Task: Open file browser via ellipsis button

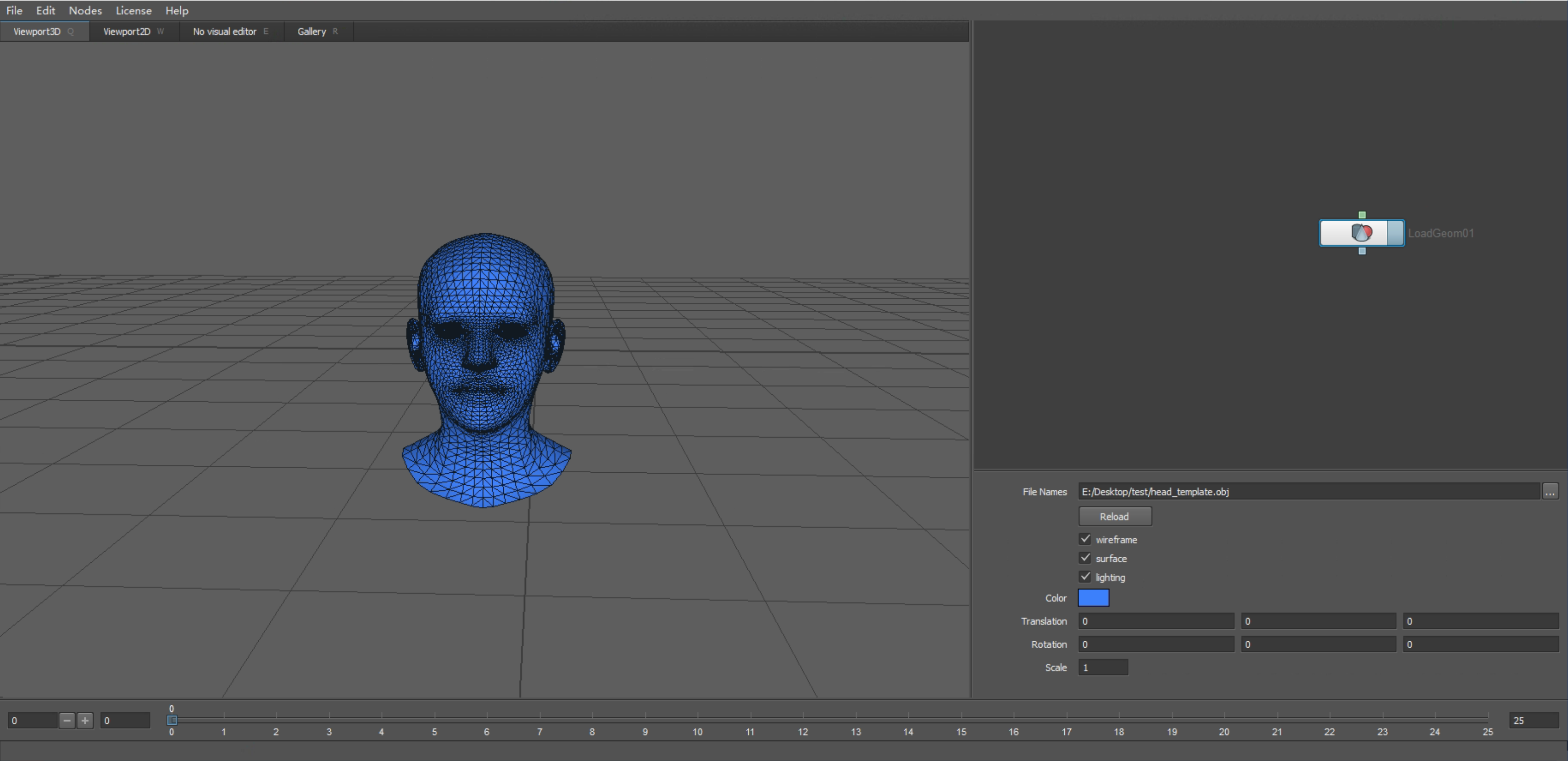Action: (1550, 491)
